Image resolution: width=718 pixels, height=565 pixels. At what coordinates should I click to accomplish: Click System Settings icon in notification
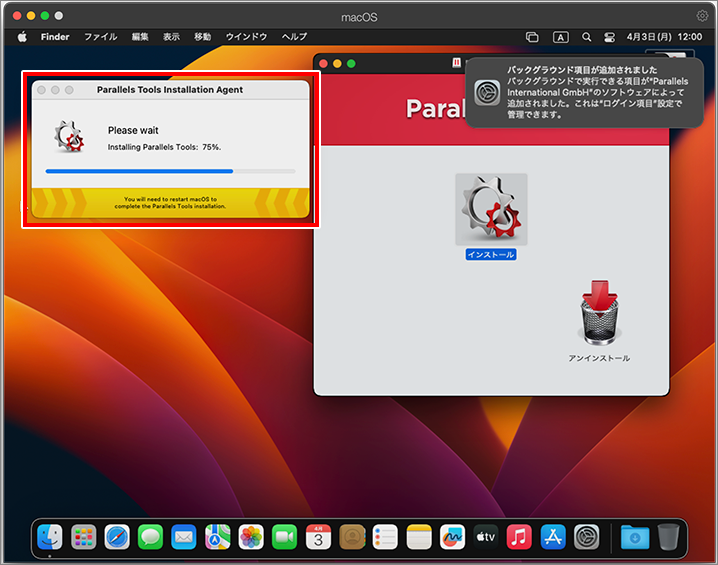[x=487, y=92]
